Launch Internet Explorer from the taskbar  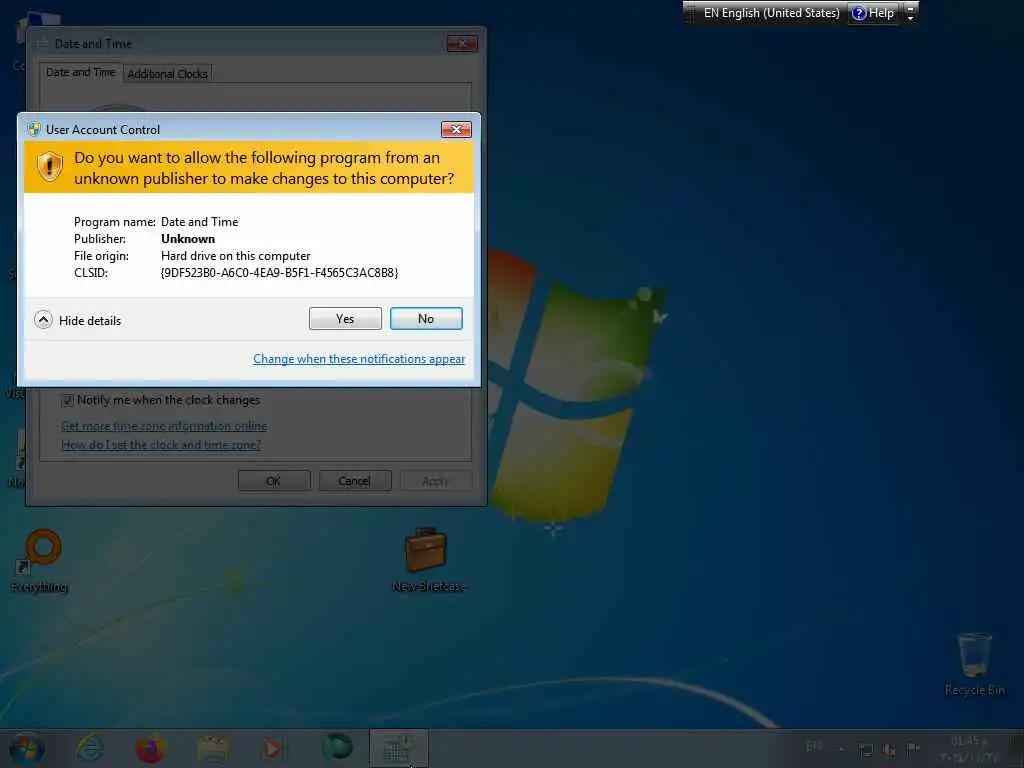pyautogui.click(x=91, y=748)
